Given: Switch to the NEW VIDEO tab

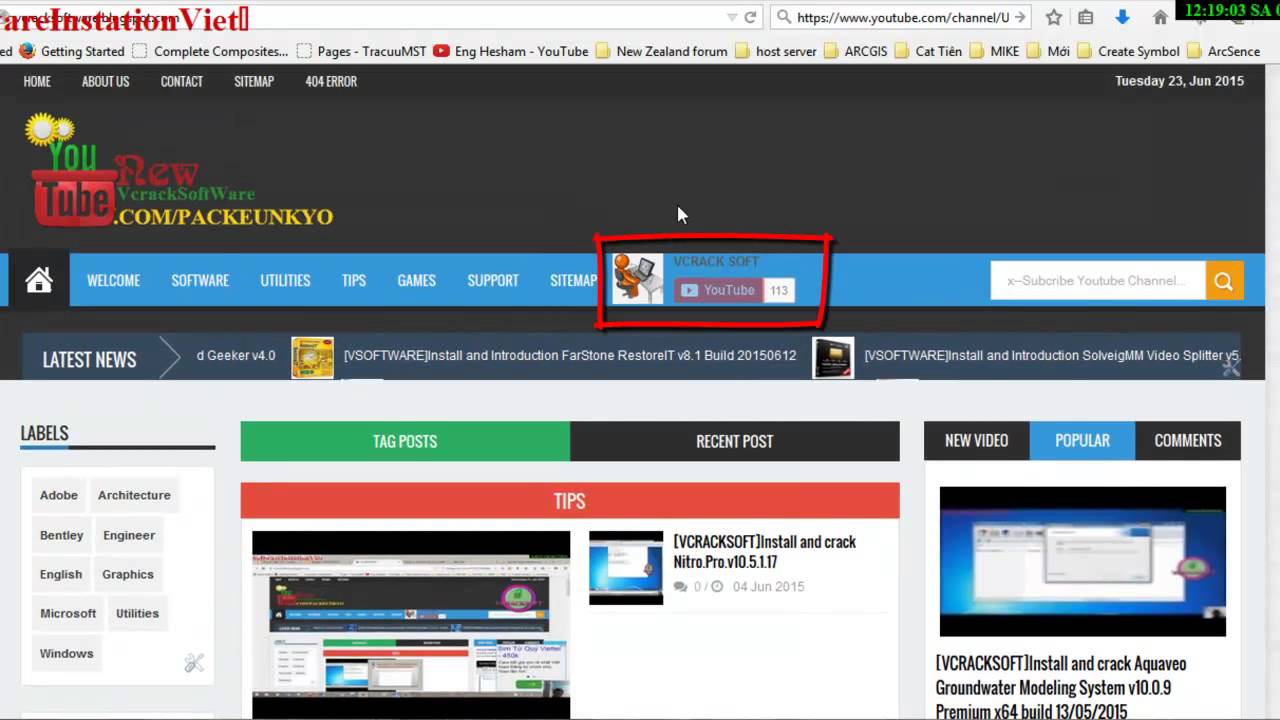Looking at the screenshot, I should 977,441.
